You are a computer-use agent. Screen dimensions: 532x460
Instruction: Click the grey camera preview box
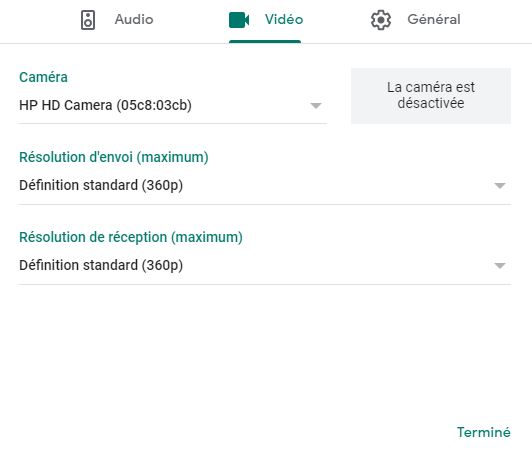click(431, 96)
